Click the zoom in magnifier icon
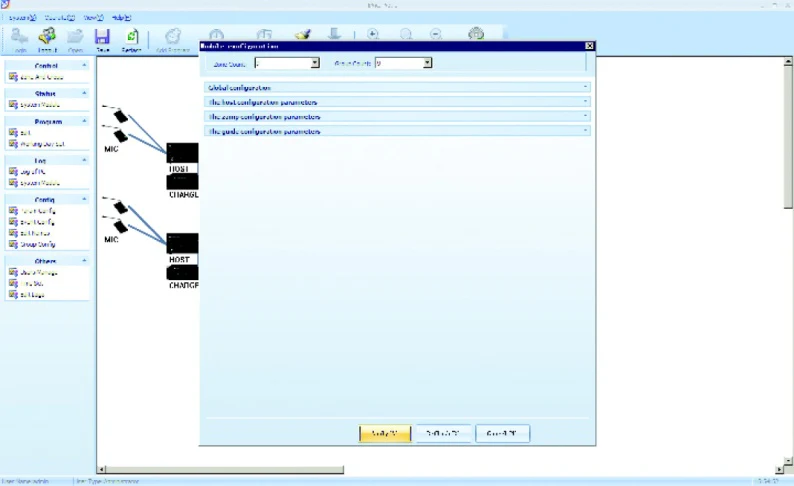Screen dimensions: 794x486 coord(373,34)
